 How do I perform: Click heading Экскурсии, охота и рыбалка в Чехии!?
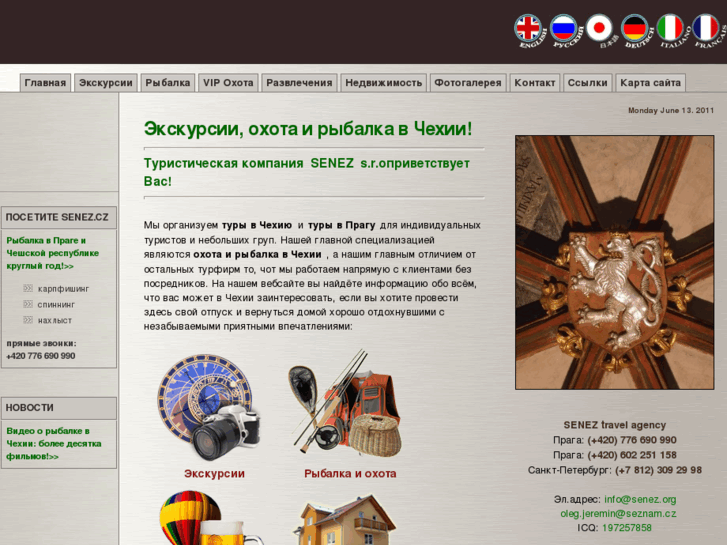(308, 129)
